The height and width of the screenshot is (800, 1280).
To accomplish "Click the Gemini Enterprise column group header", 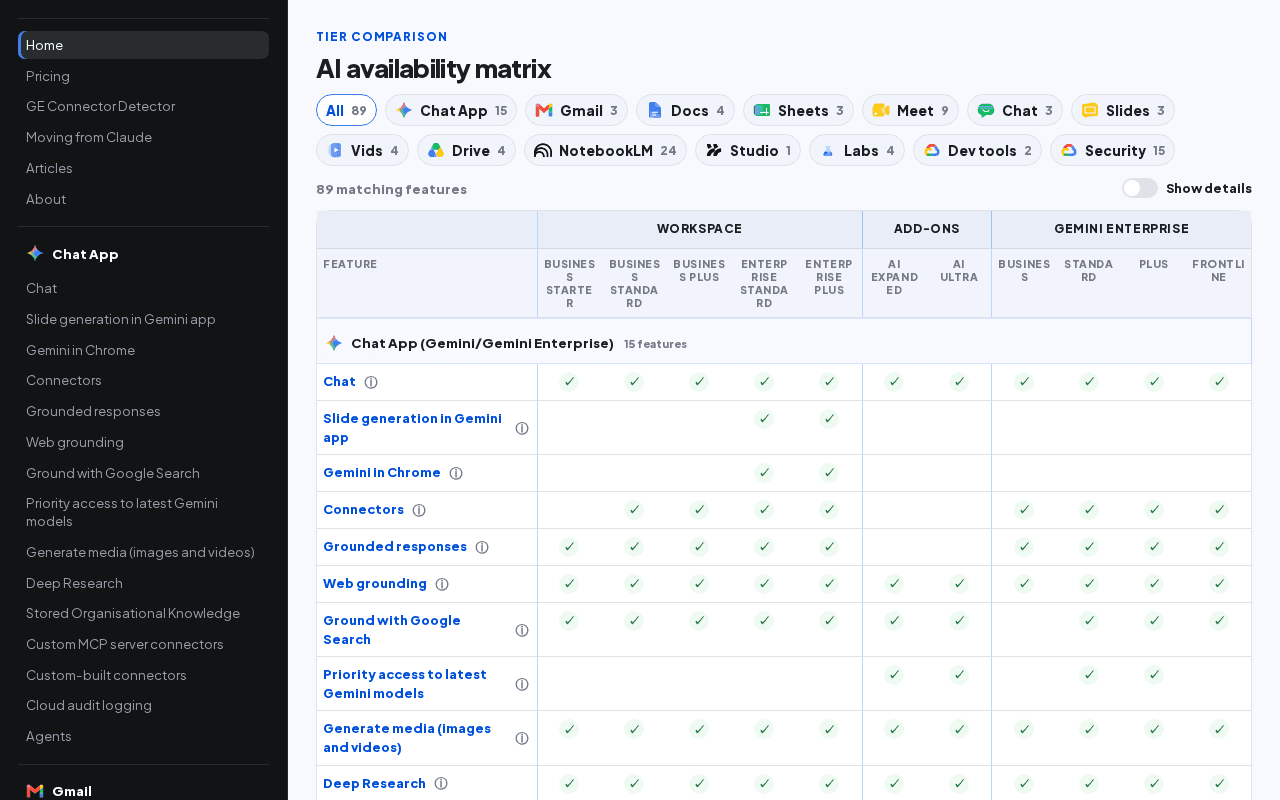I will 1121,229.
